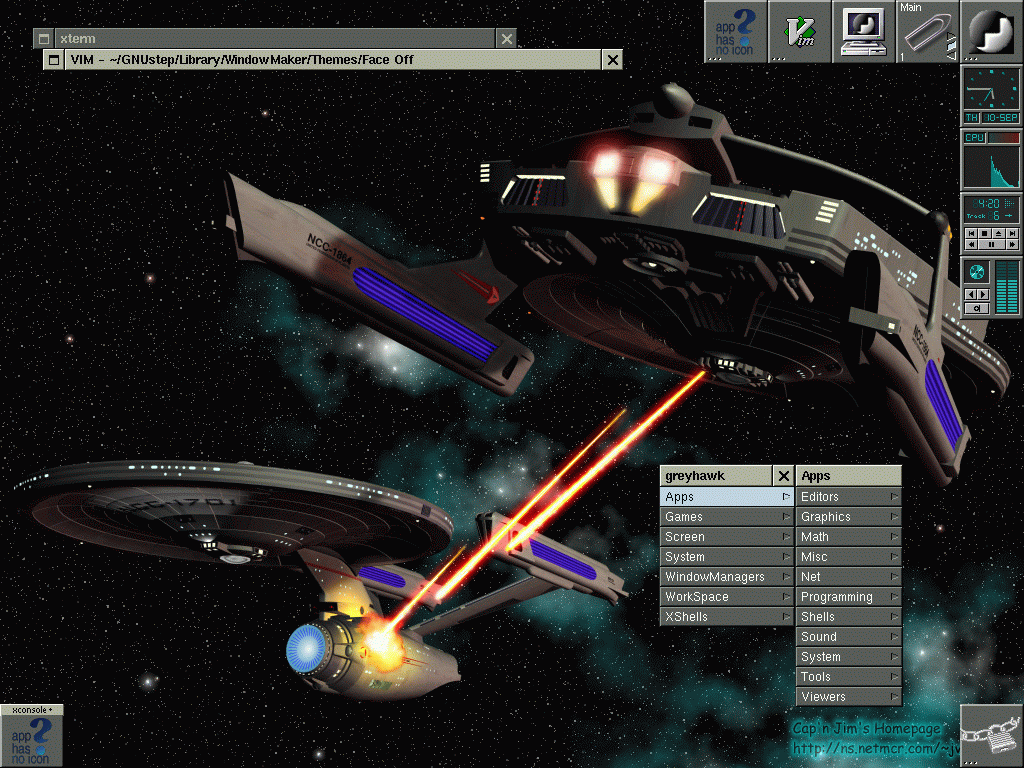Pause playback in the CD player applet

coord(991,244)
